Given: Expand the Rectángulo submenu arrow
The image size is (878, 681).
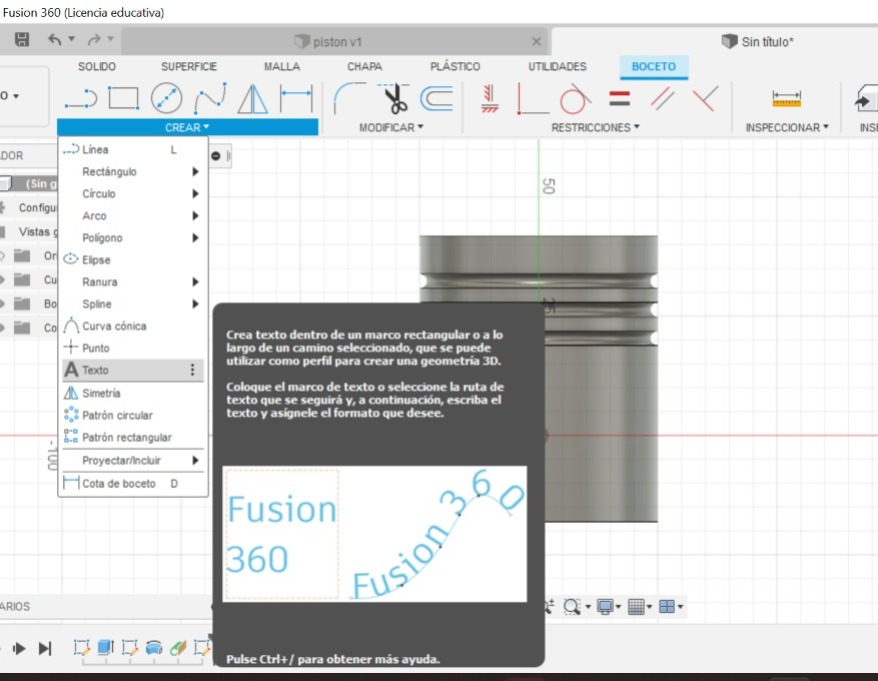Looking at the screenshot, I should [195, 171].
